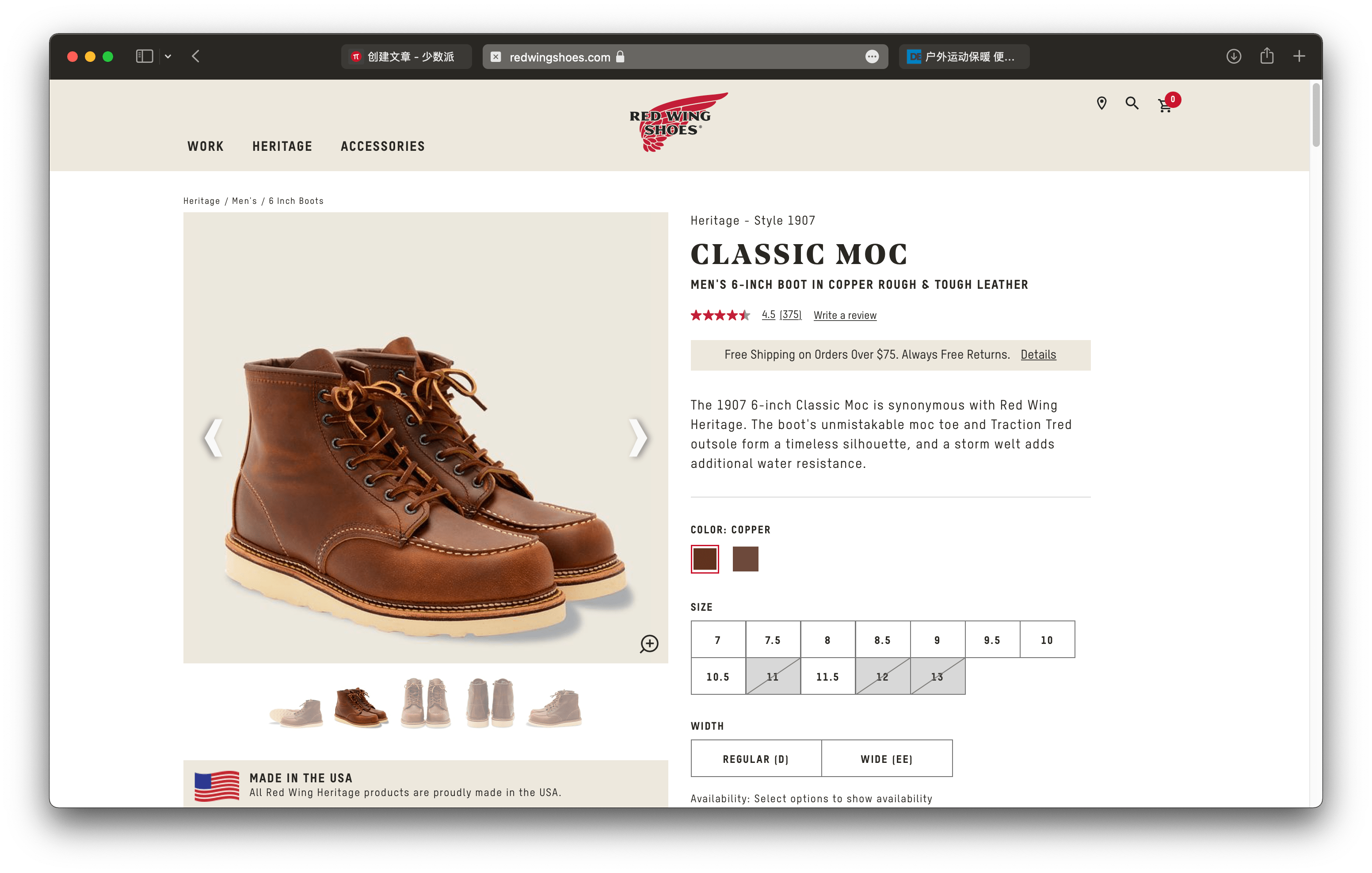
Task: Open the ACCESSORIES menu
Action: [x=383, y=146]
